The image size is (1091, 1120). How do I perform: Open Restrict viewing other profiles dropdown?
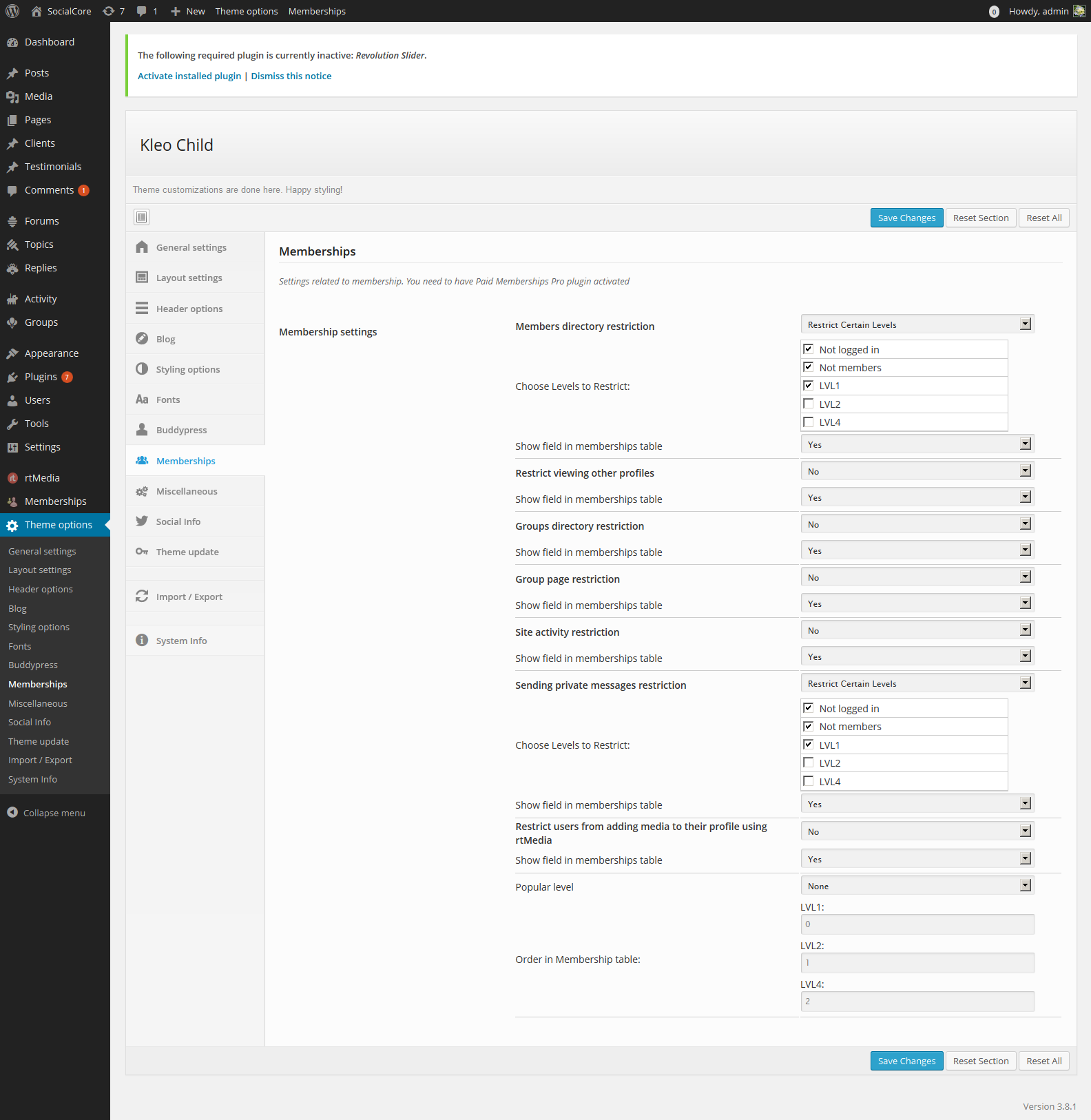pyautogui.click(x=917, y=471)
